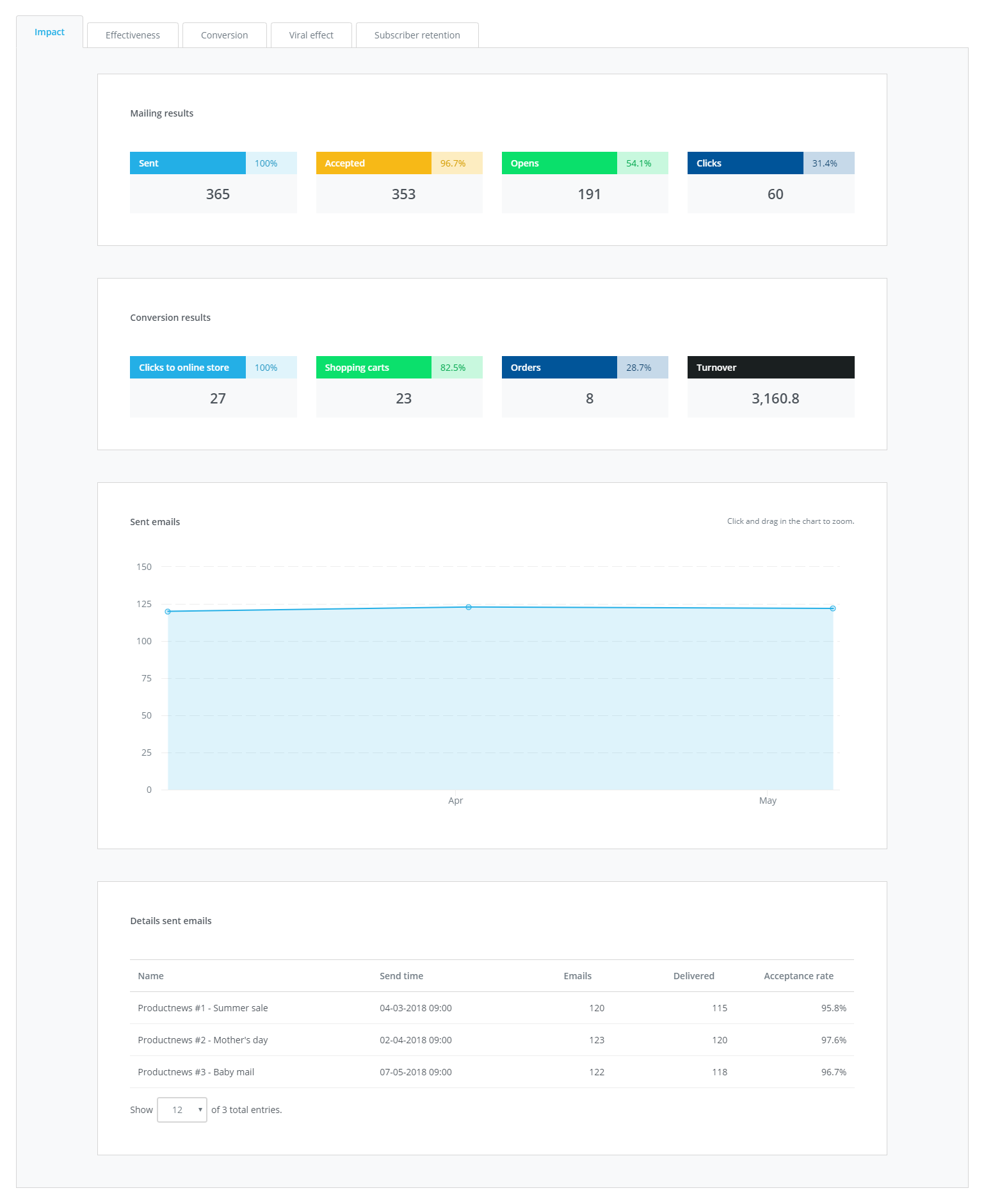Click the last data point on chart
Viewport: 984px width, 1204px height.
833,608
